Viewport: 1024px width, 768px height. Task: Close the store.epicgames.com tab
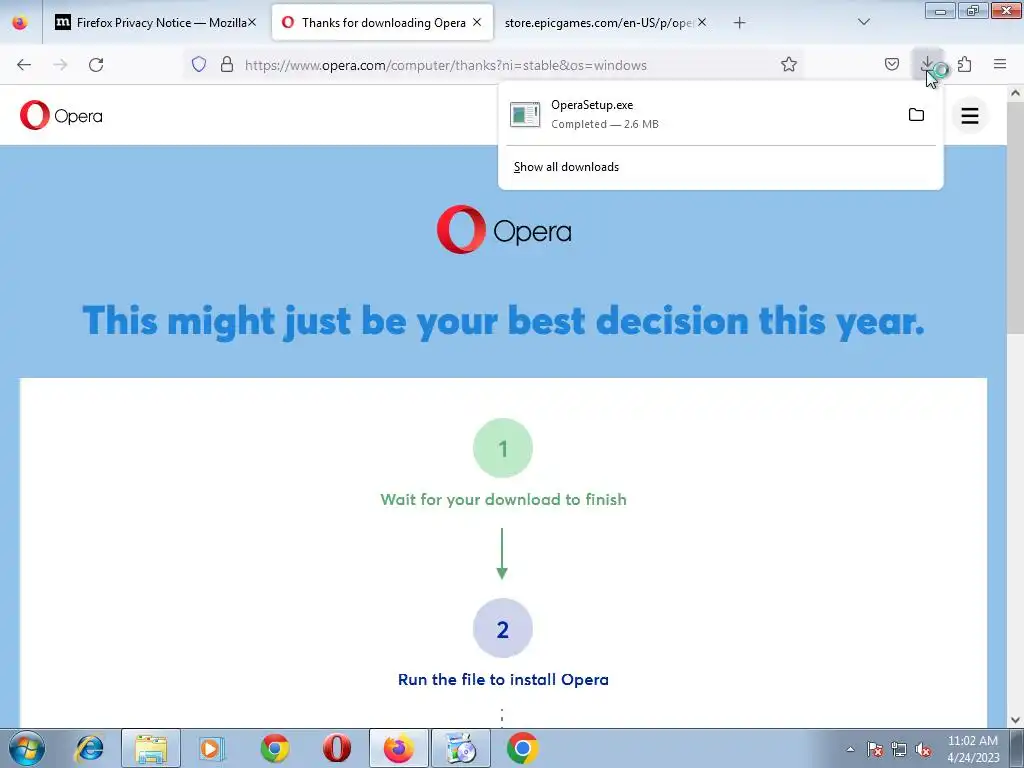(701, 22)
